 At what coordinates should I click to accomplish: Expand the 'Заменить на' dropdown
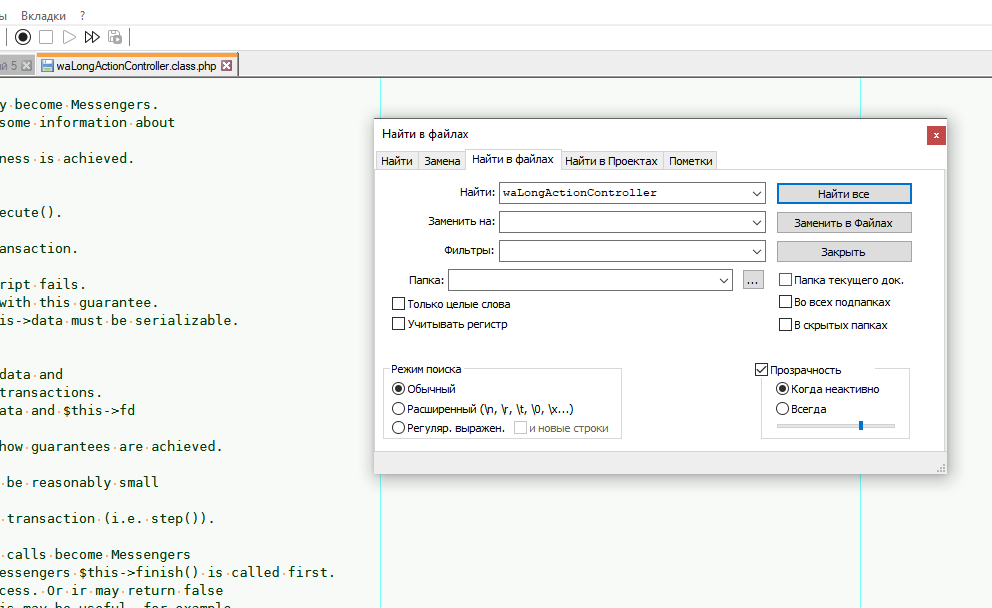point(757,222)
